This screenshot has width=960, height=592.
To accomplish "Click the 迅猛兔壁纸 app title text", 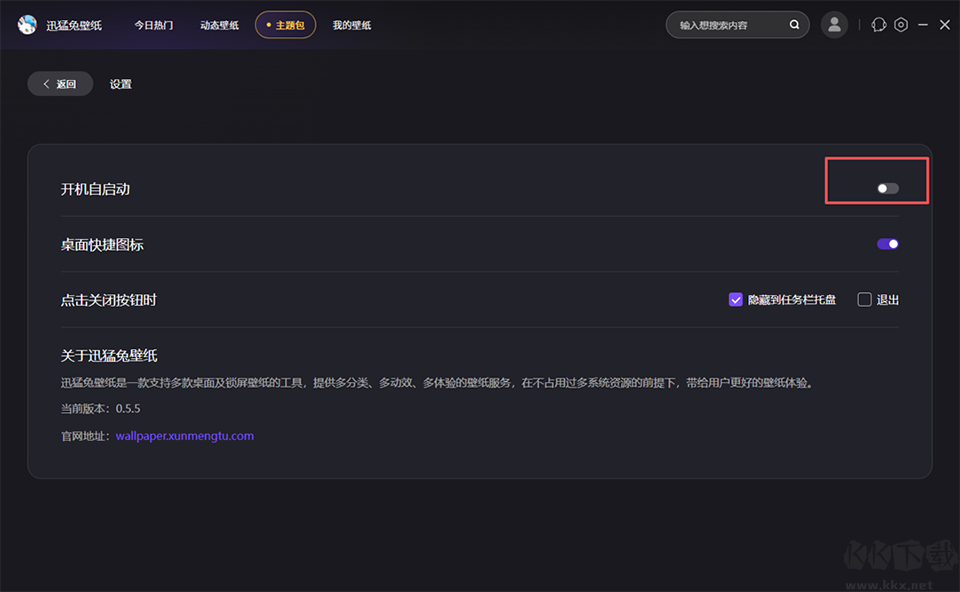I will (x=74, y=26).
